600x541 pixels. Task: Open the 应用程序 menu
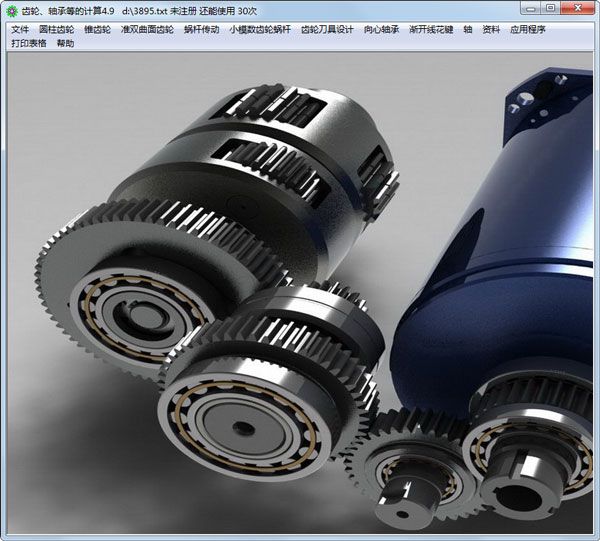tap(528, 30)
